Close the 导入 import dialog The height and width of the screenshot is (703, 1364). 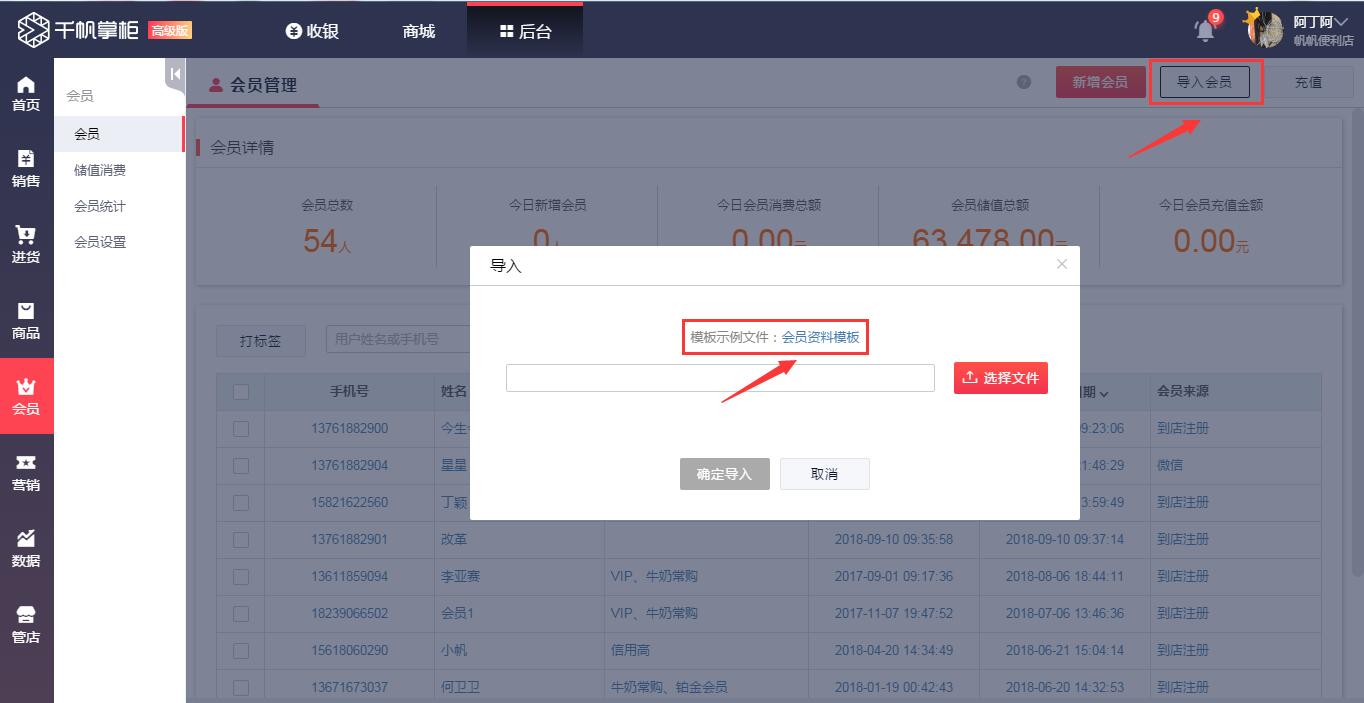(1062, 264)
